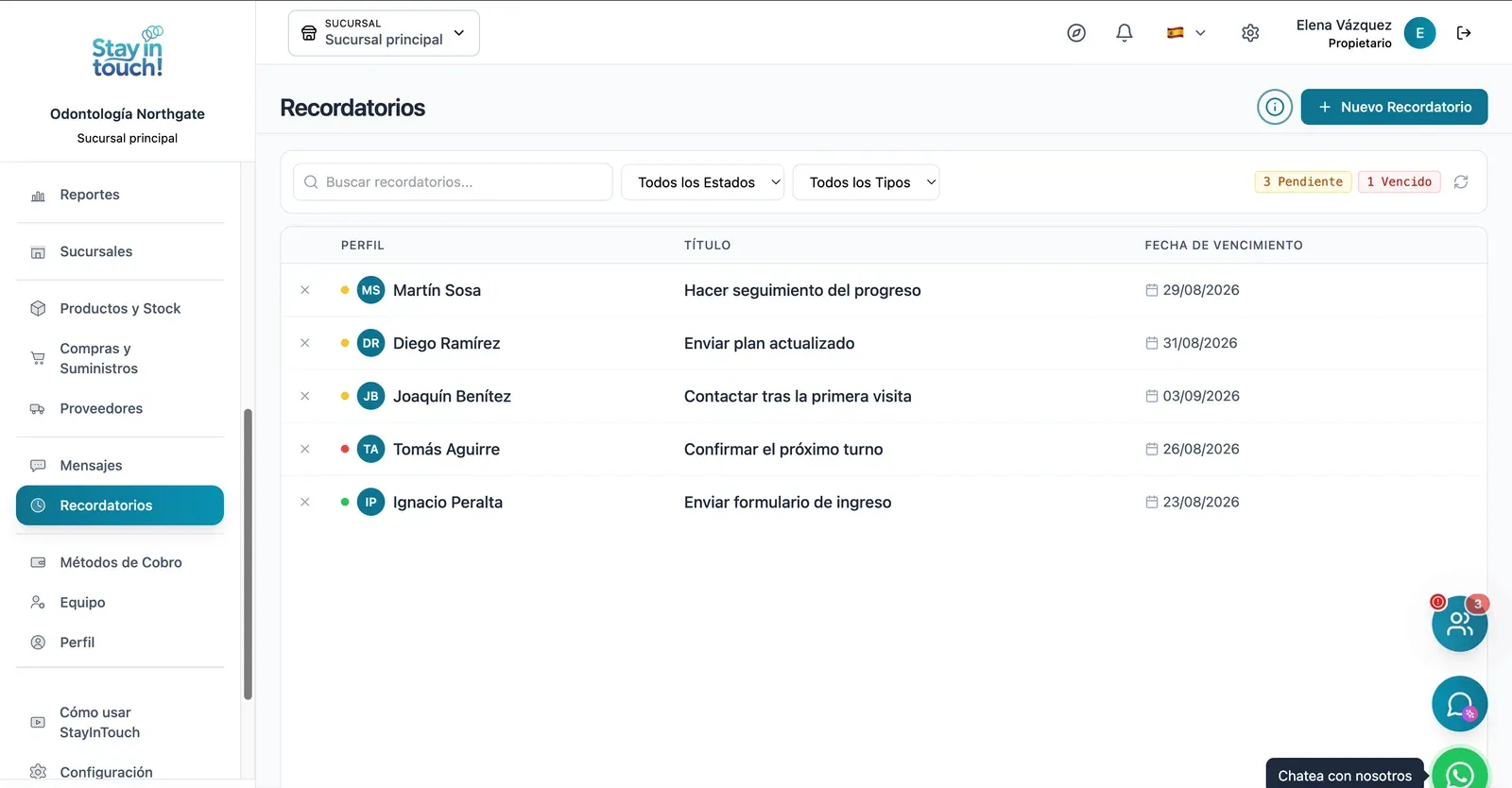This screenshot has width=1512, height=788.
Task: Go to Reportes in sidebar
Action: coord(120,195)
